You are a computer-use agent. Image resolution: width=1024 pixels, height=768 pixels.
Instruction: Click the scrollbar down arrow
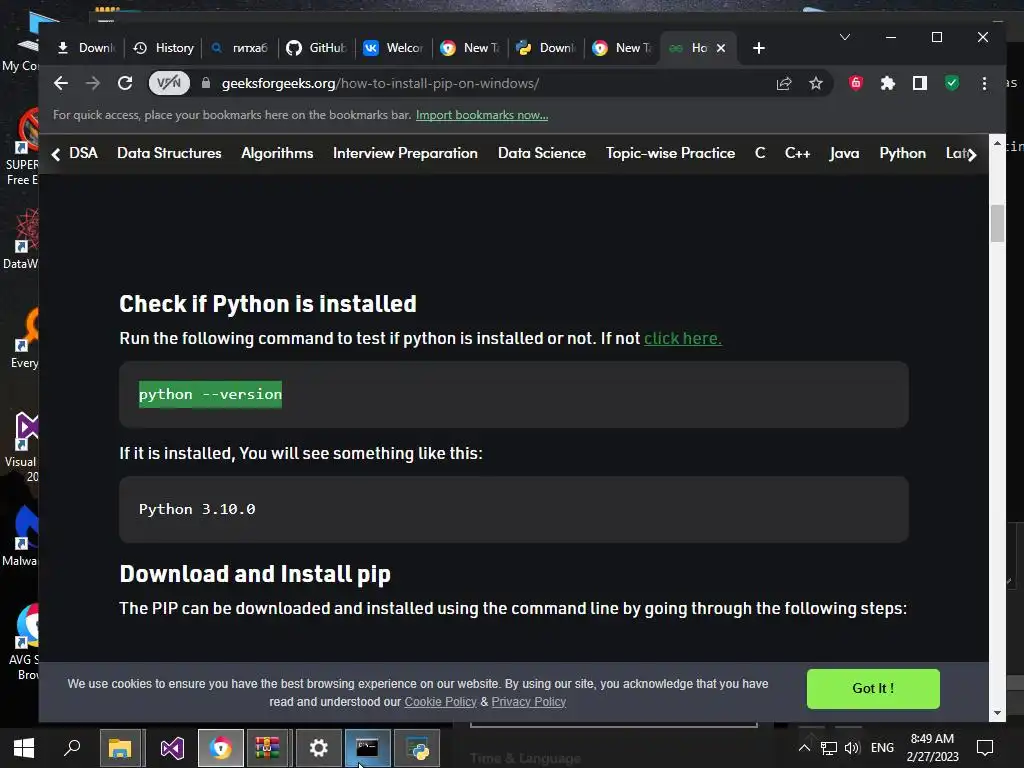997,713
